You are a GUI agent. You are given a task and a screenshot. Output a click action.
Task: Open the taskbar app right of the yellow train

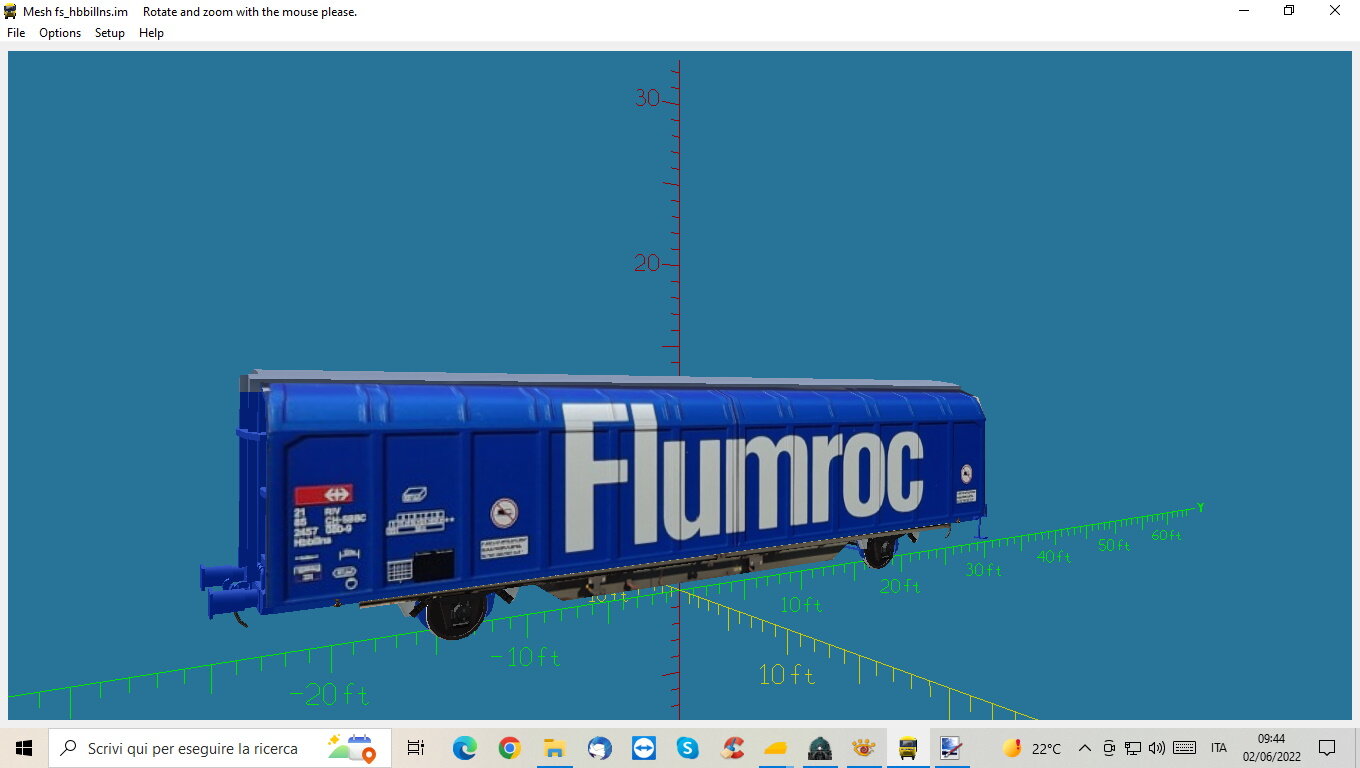point(951,748)
